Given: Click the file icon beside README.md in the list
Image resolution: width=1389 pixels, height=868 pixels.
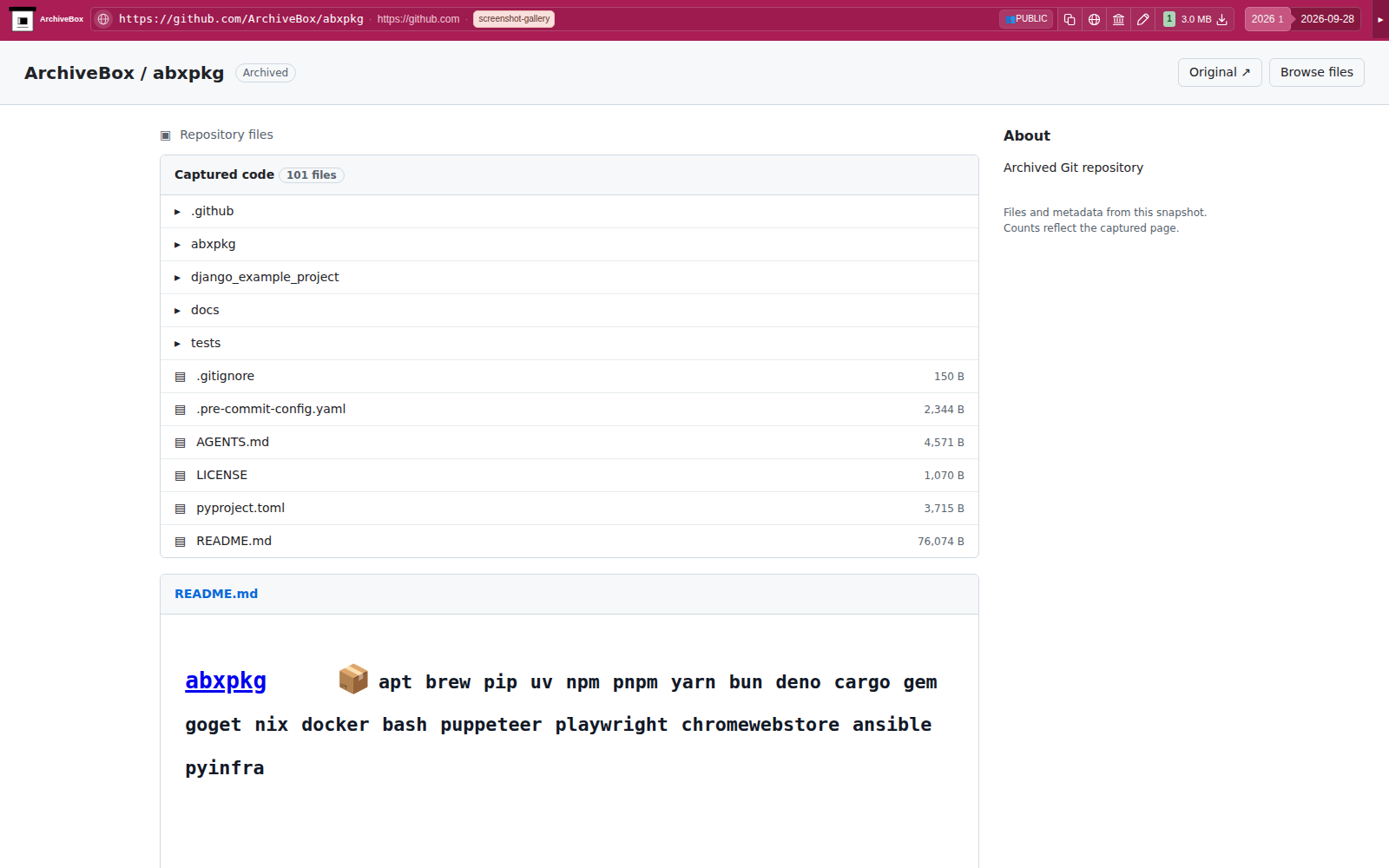Looking at the screenshot, I should (x=181, y=542).
